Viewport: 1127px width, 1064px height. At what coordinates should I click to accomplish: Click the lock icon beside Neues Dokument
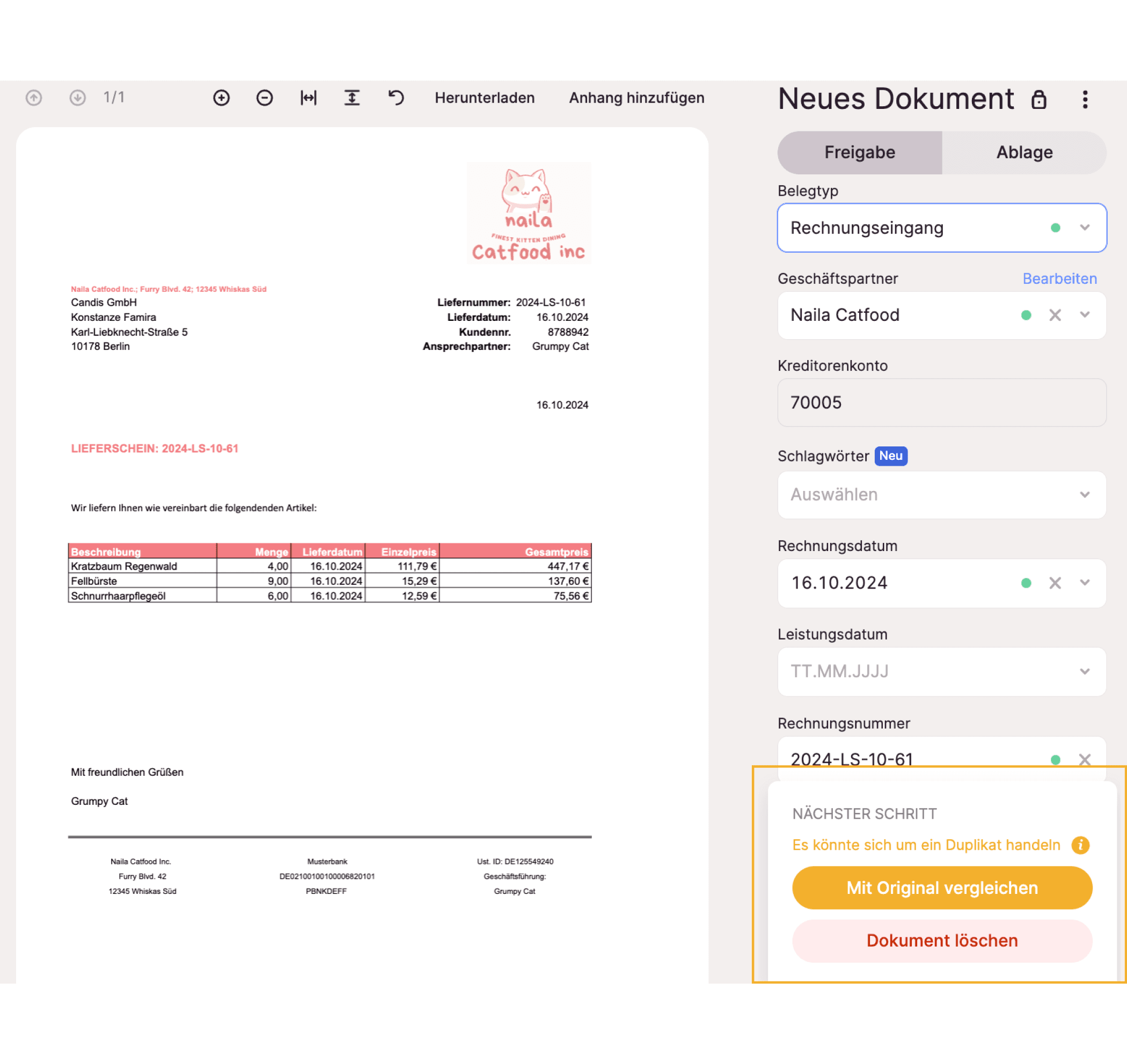[1038, 99]
